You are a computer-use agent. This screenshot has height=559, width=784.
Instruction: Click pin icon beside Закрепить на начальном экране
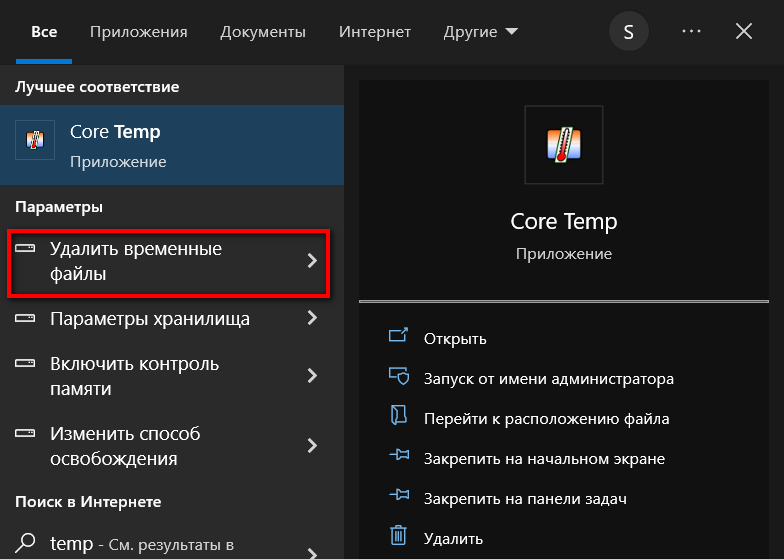[399, 454]
